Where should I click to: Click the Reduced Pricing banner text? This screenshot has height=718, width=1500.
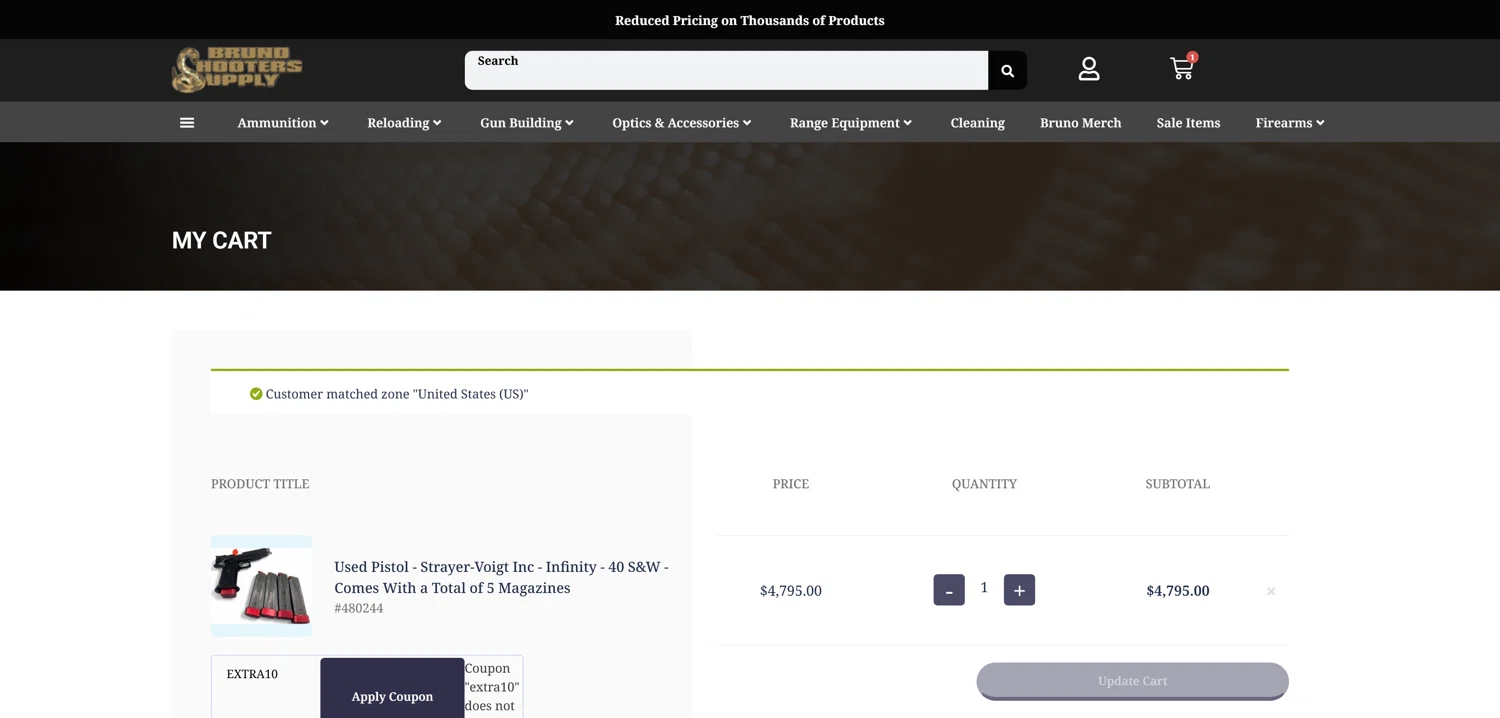click(750, 20)
